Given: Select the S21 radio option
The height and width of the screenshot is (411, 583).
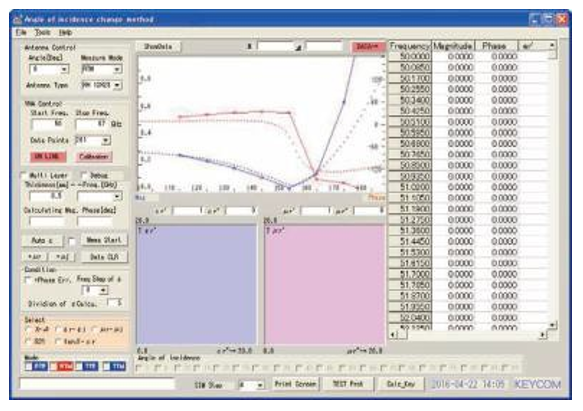Looking at the screenshot, I should [28, 341].
